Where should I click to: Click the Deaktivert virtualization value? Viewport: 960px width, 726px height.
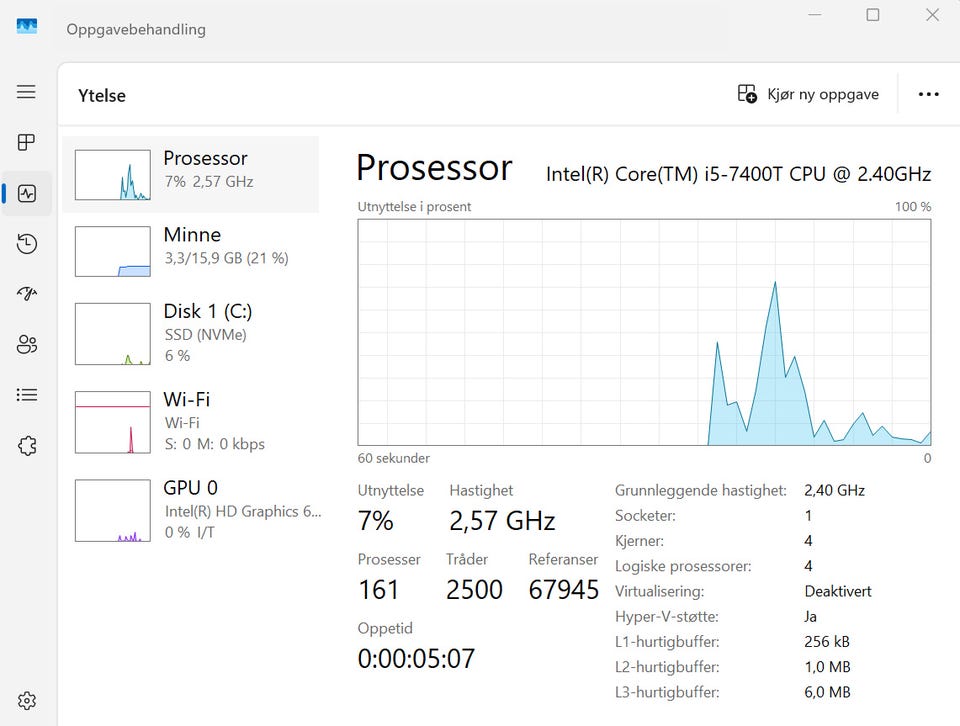tap(838, 591)
